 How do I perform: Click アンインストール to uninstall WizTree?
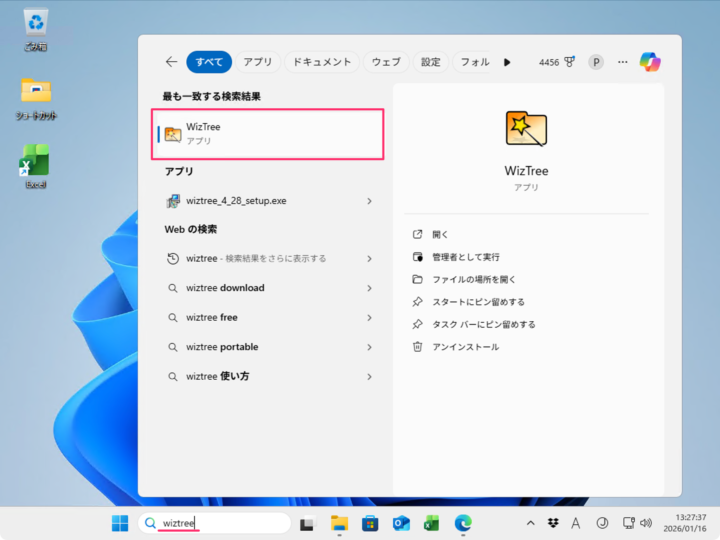465,347
